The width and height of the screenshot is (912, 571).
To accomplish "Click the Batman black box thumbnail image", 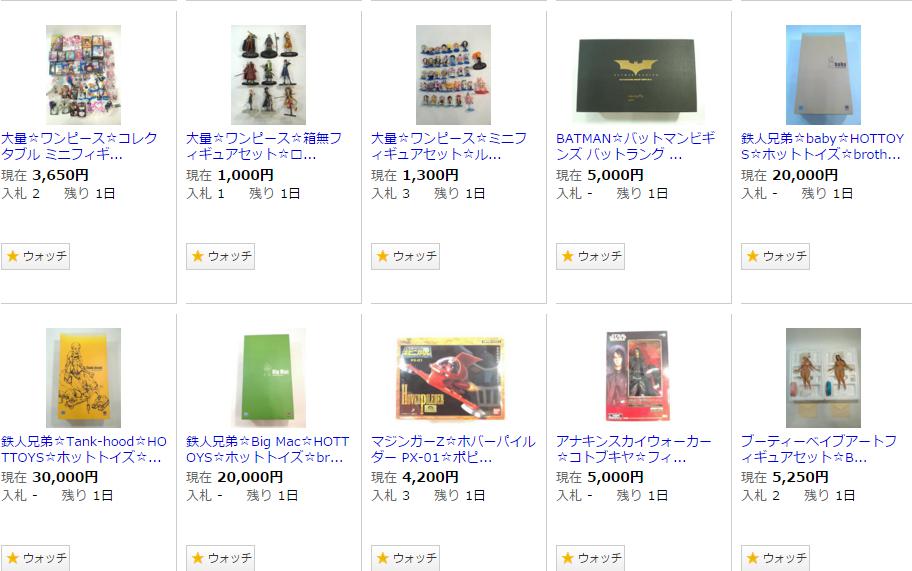I will pos(638,75).
